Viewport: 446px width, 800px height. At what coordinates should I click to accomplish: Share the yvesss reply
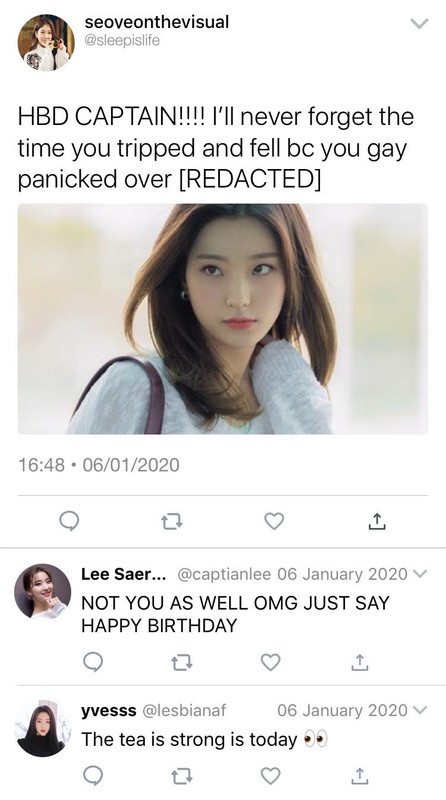(360, 776)
